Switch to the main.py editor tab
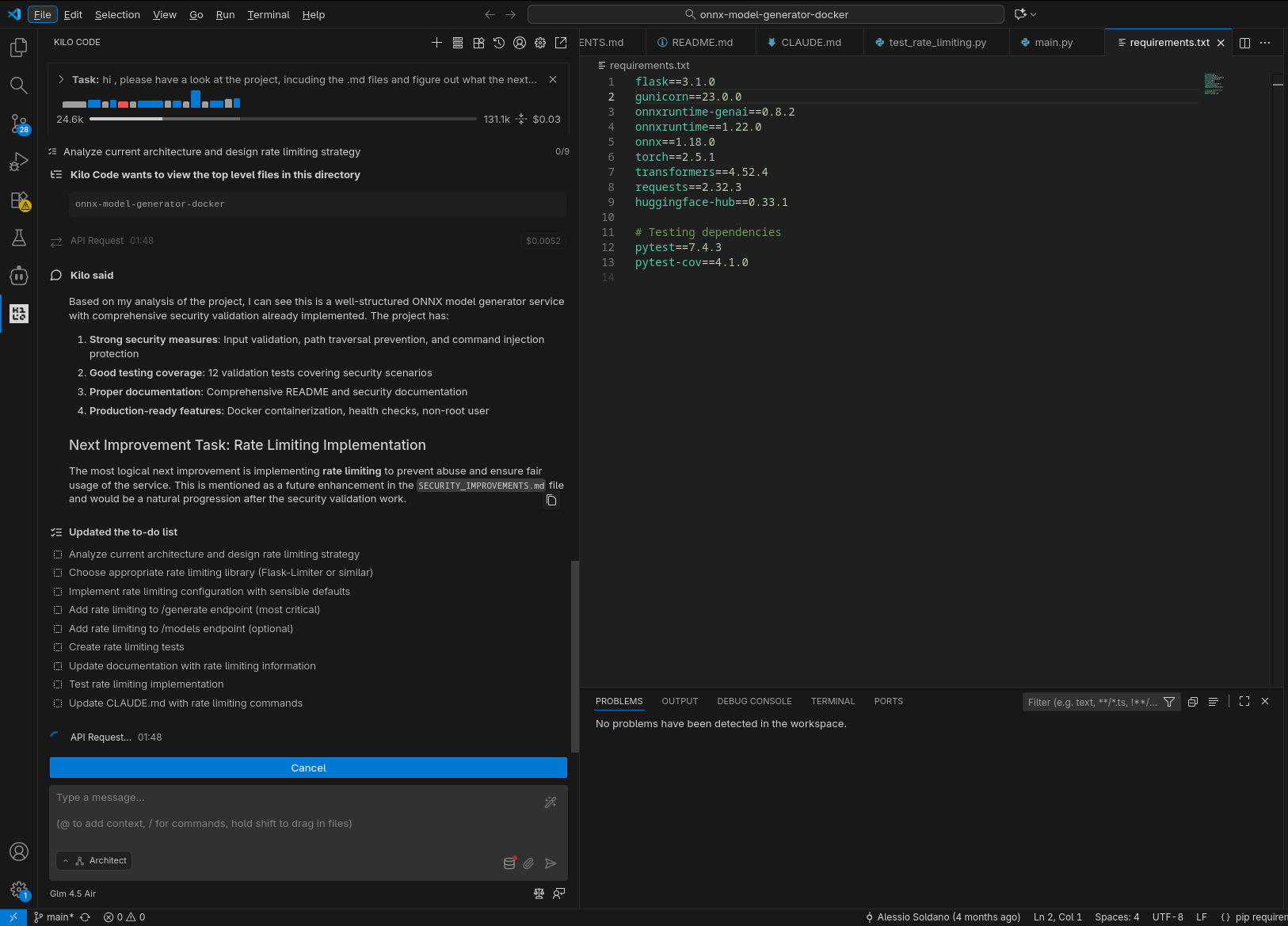The image size is (1288, 926). [x=1053, y=43]
